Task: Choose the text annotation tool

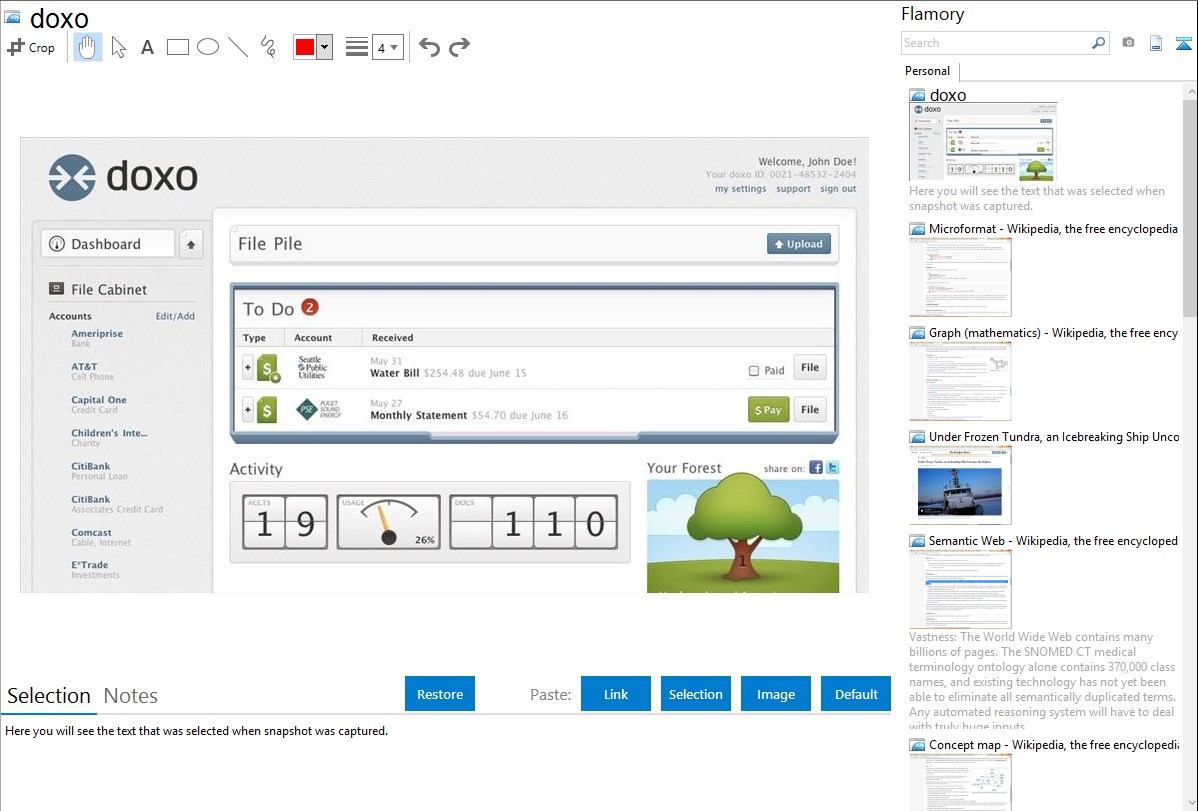Action: [x=147, y=47]
